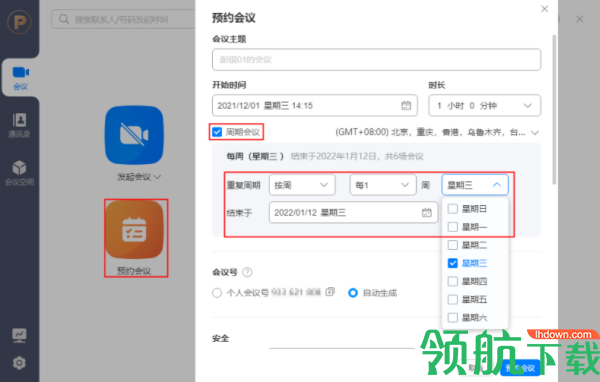Collapse the 星期三 weekday dropdown

[x=475, y=185]
